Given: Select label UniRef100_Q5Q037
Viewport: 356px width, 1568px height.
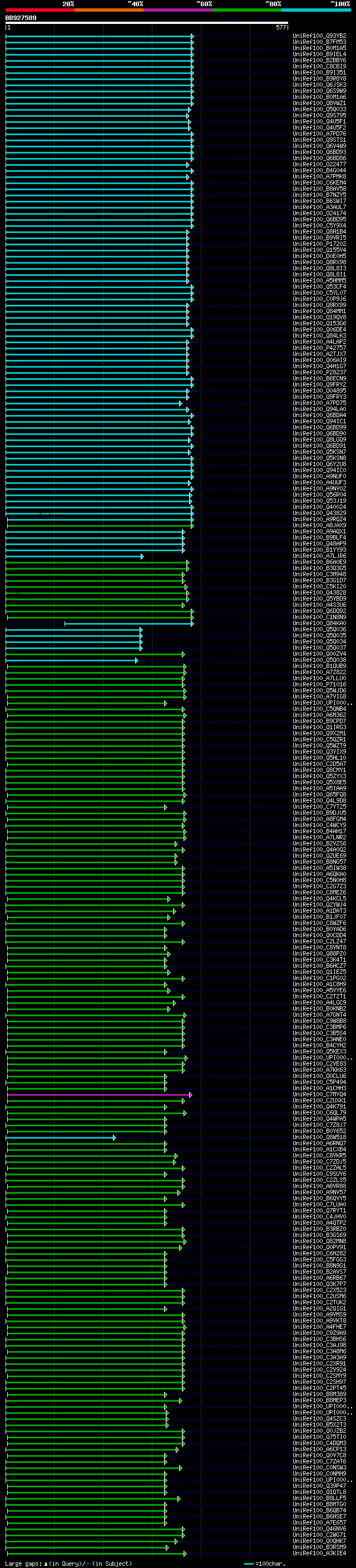Looking at the screenshot, I should (x=319, y=647).
